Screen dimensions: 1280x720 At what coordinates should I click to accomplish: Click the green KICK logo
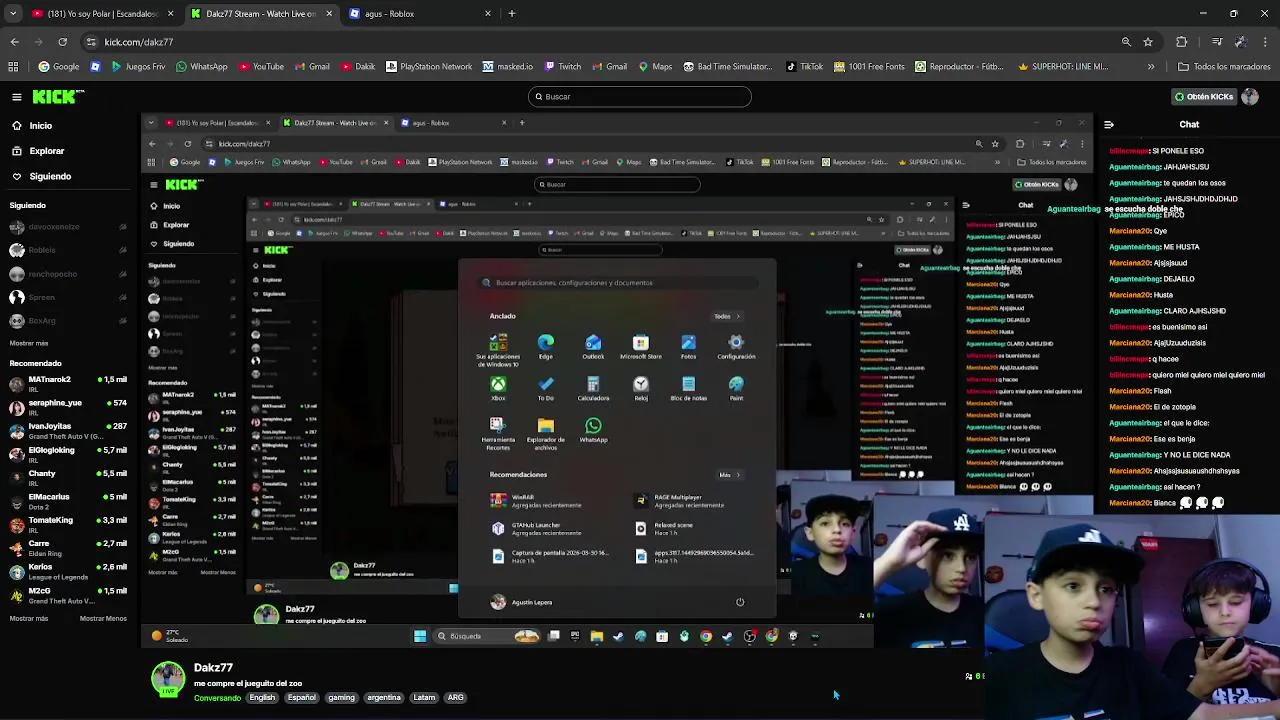[x=58, y=97]
